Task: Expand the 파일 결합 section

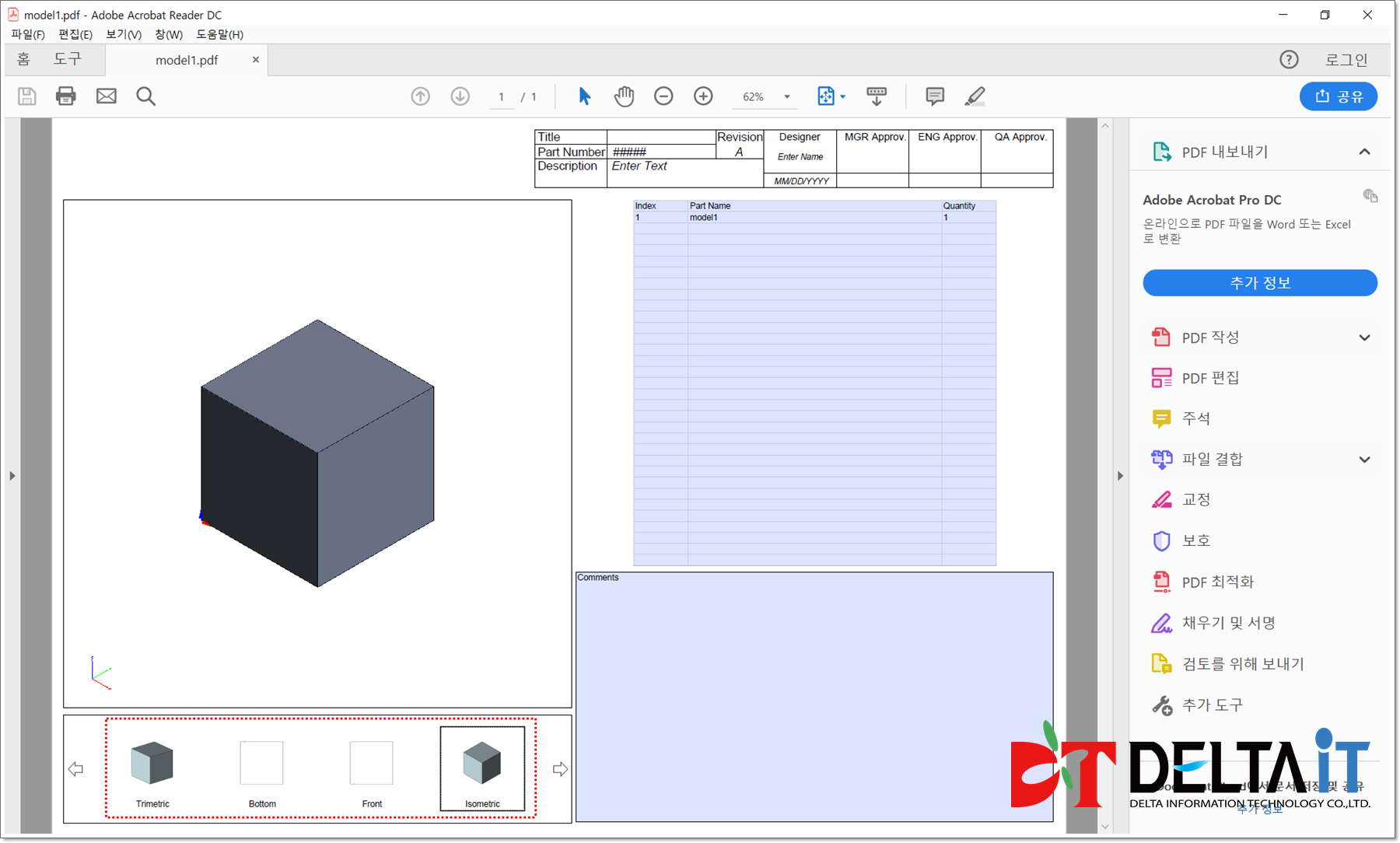Action: point(1365,460)
